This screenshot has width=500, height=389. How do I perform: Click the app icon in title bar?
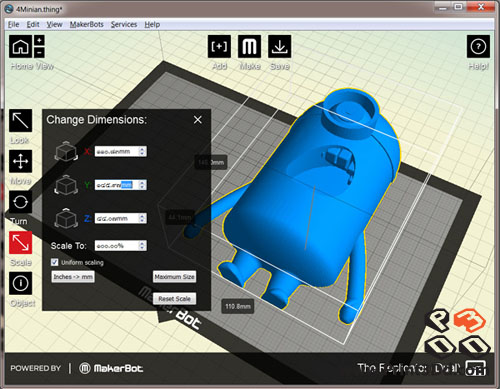[9, 9]
